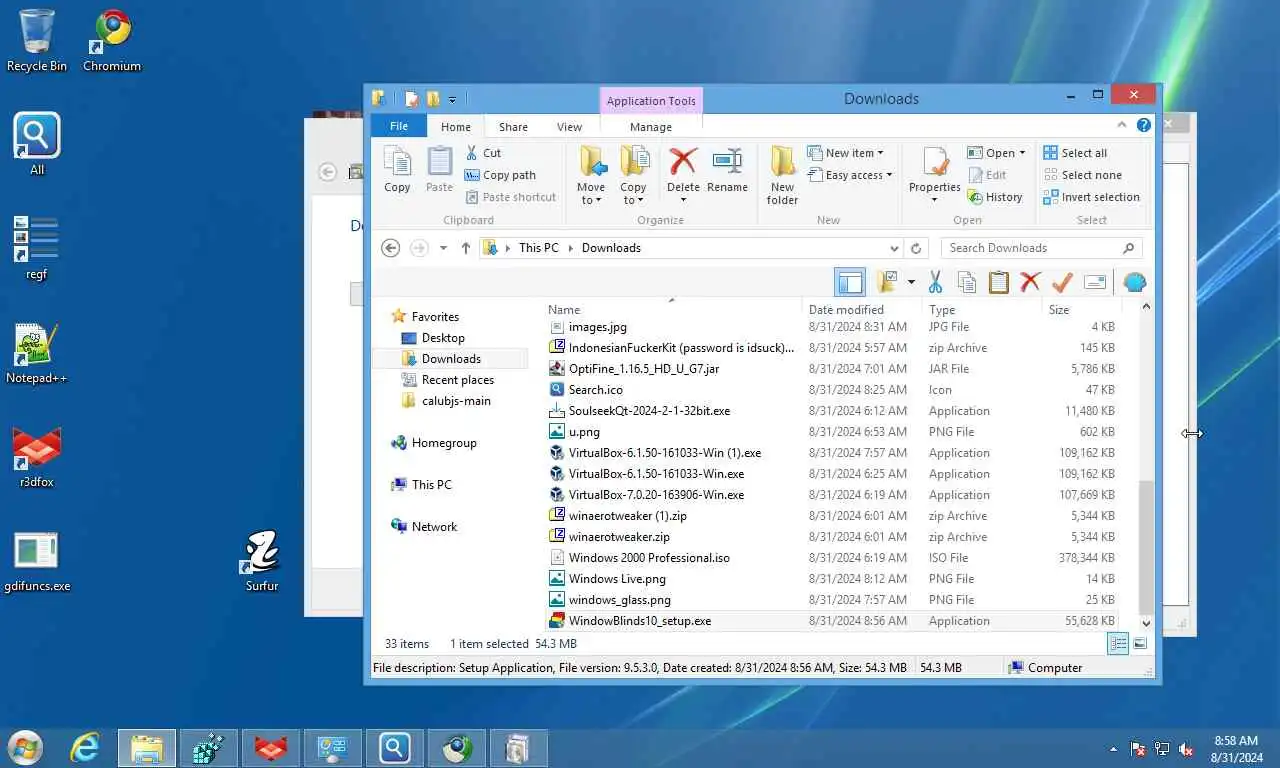This screenshot has height=768, width=1280.
Task: Sort by the Size column header
Action: [x=1080, y=310]
